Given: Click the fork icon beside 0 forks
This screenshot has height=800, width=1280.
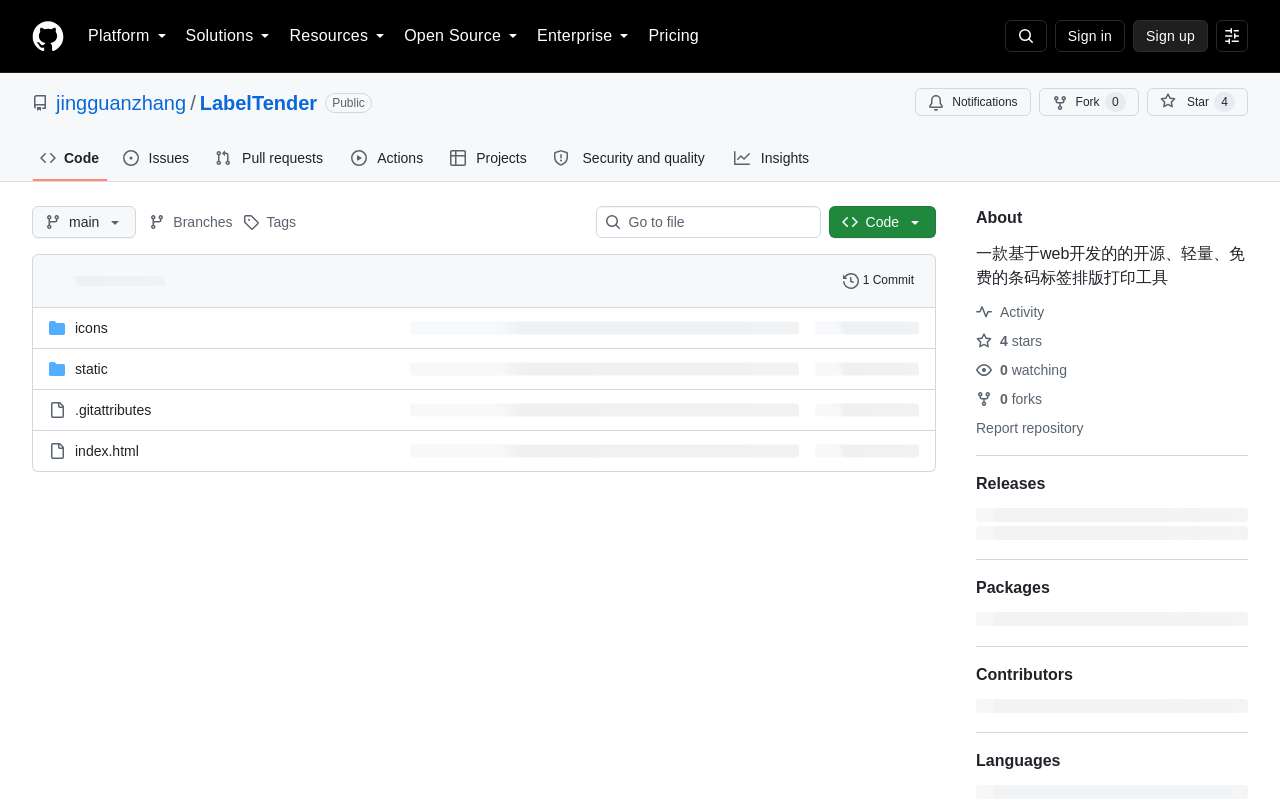Looking at the screenshot, I should pyautogui.click(x=984, y=399).
